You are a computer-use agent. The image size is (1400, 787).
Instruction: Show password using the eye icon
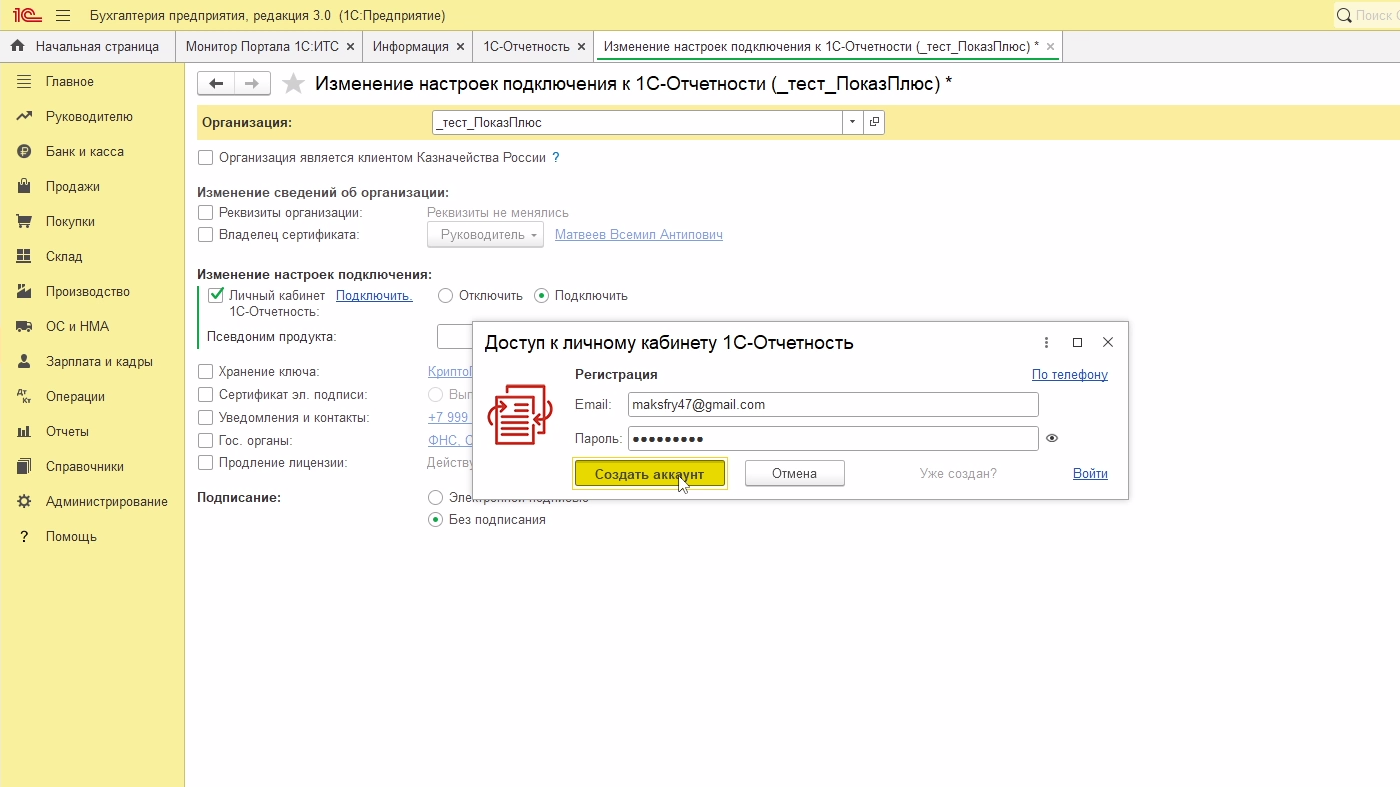point(1052,438)
